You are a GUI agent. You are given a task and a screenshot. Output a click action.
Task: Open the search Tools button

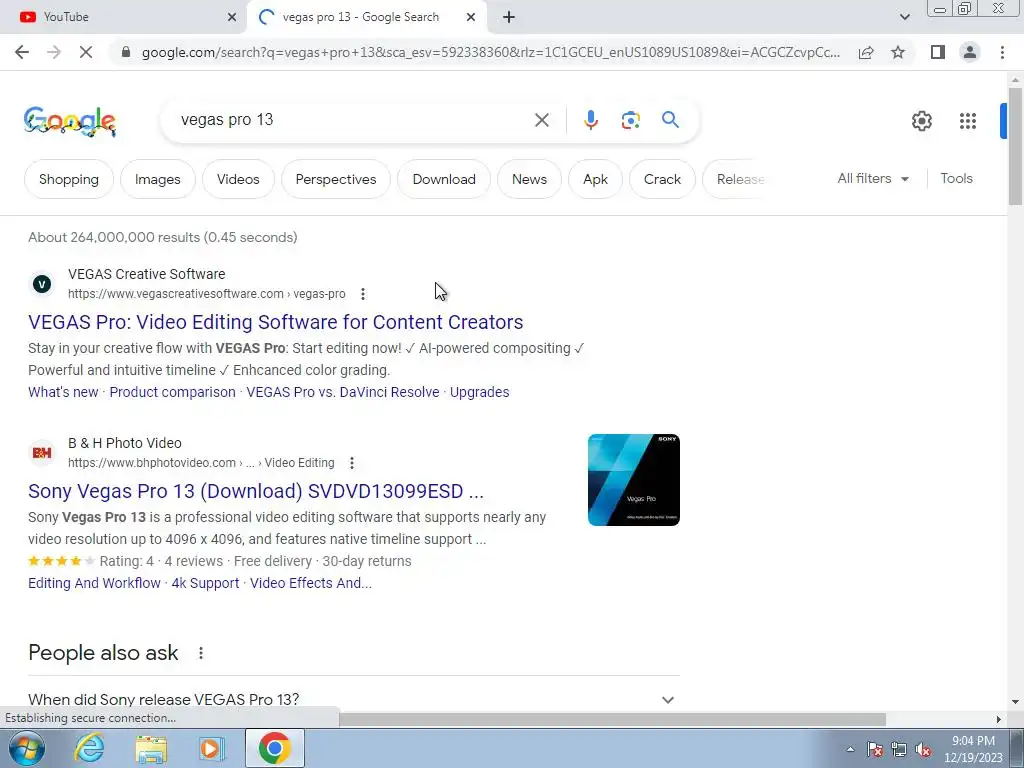pos(956,178)
